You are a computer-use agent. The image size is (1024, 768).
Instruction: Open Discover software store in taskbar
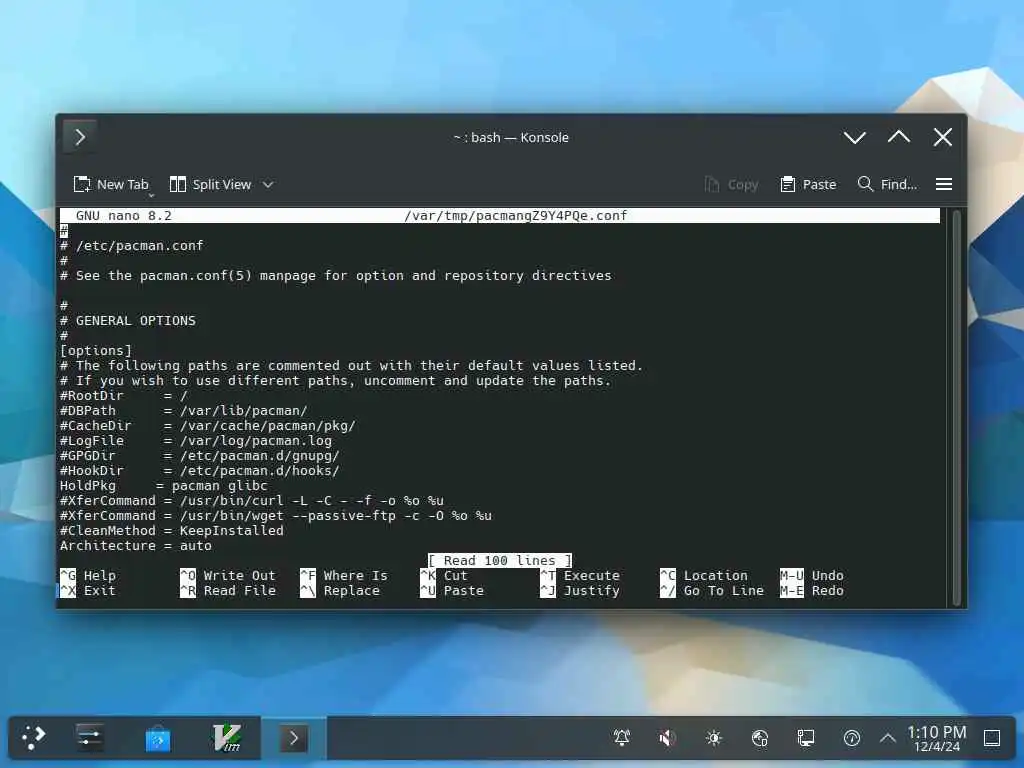click(x=157, y=738)
